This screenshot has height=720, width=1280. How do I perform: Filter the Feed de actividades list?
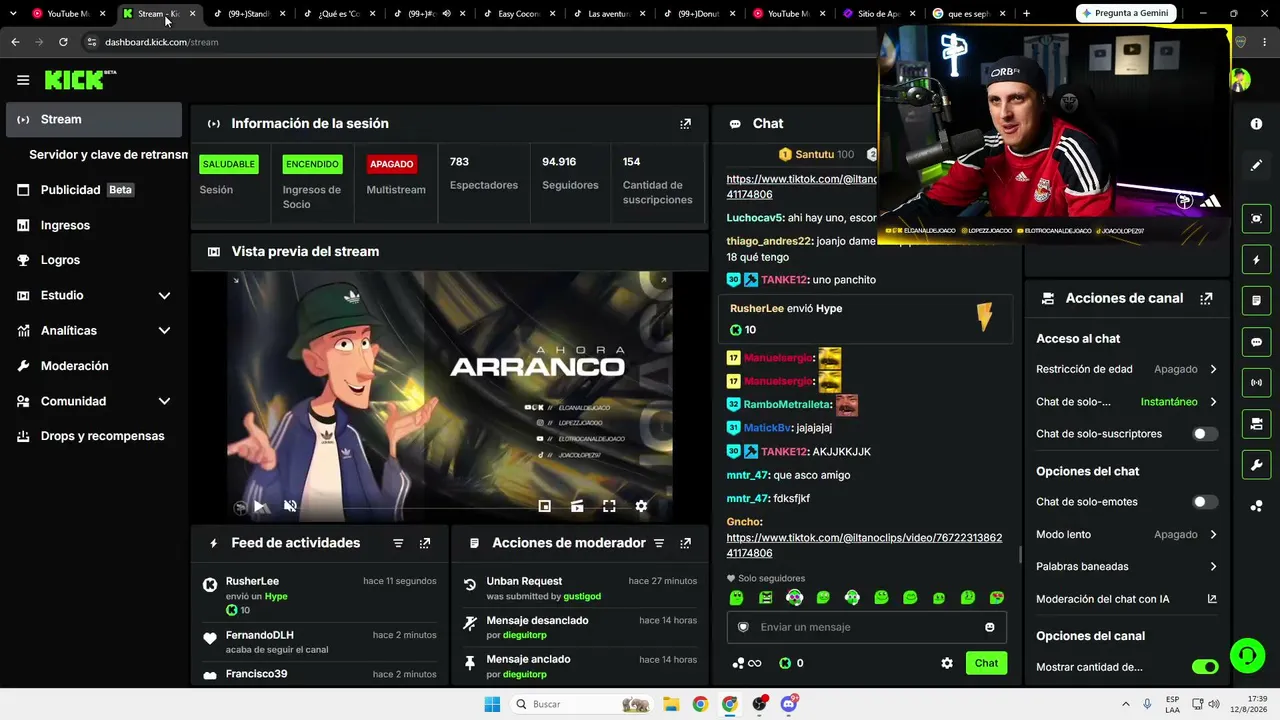[398, 543]
